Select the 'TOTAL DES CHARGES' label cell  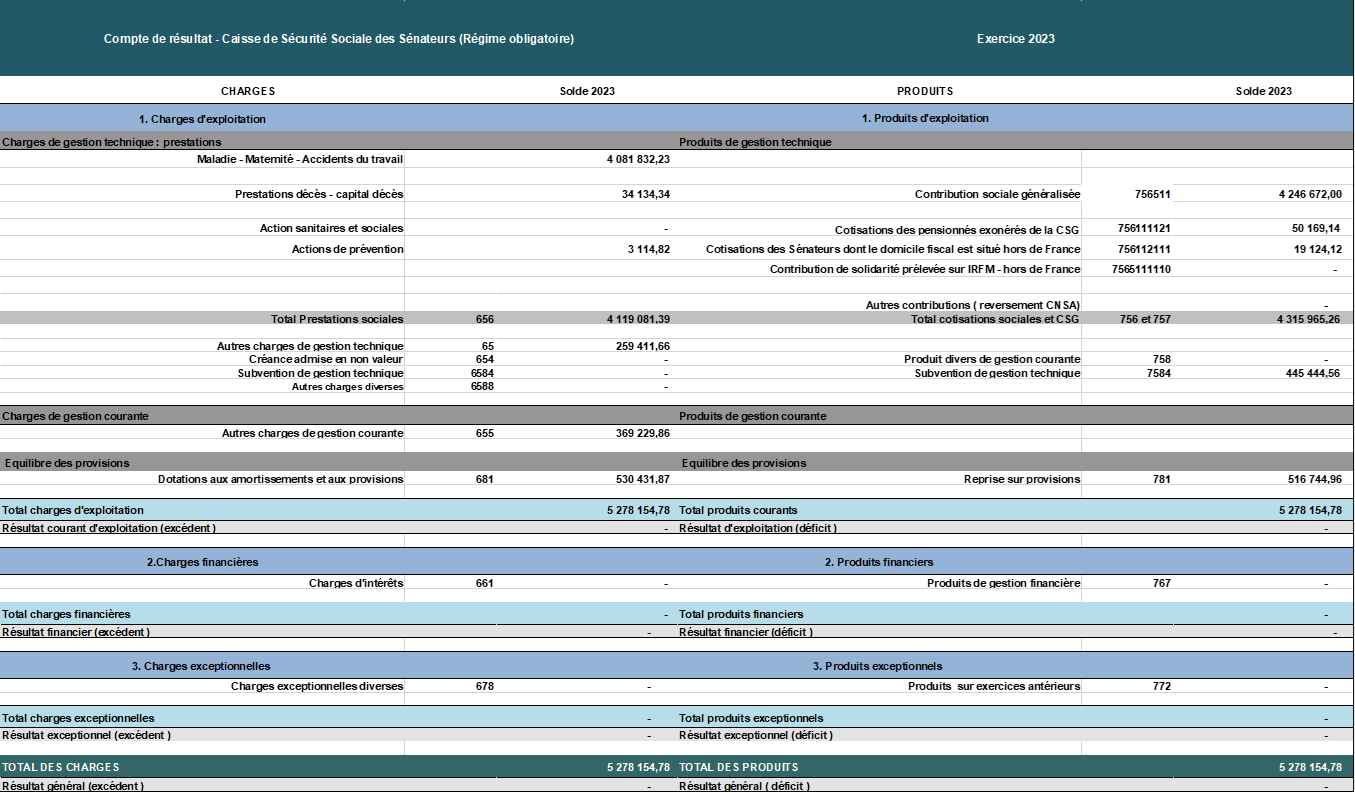[61, 767]
